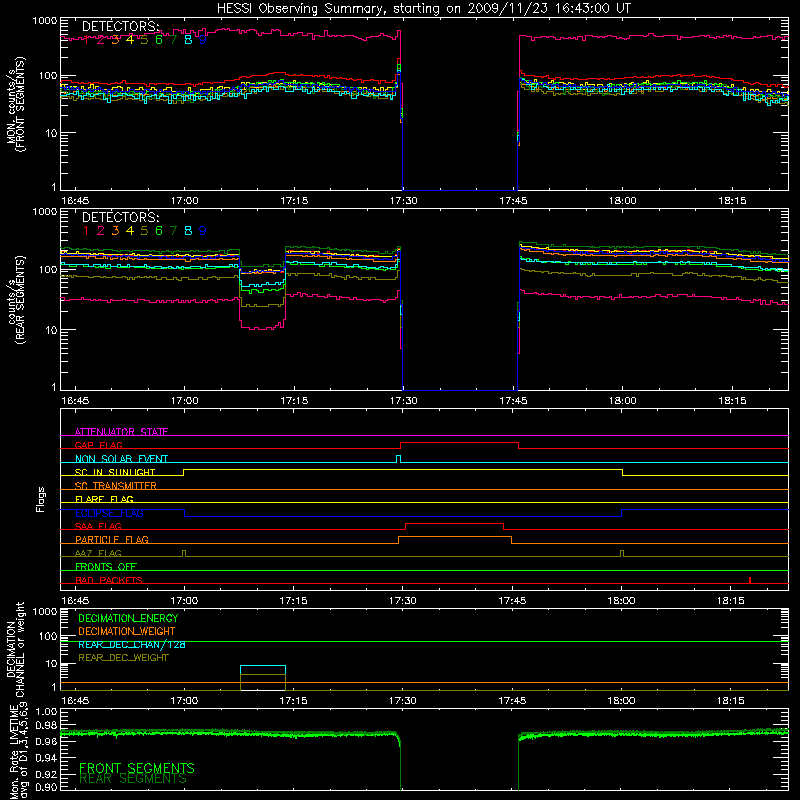Click the raised GAP_FLAG segment
The width and height of the screenshot is (800, 800).
(460, 443)
